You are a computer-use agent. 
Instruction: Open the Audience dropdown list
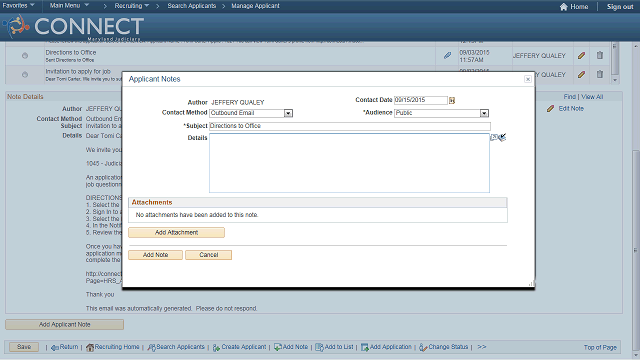pos(484,113)
